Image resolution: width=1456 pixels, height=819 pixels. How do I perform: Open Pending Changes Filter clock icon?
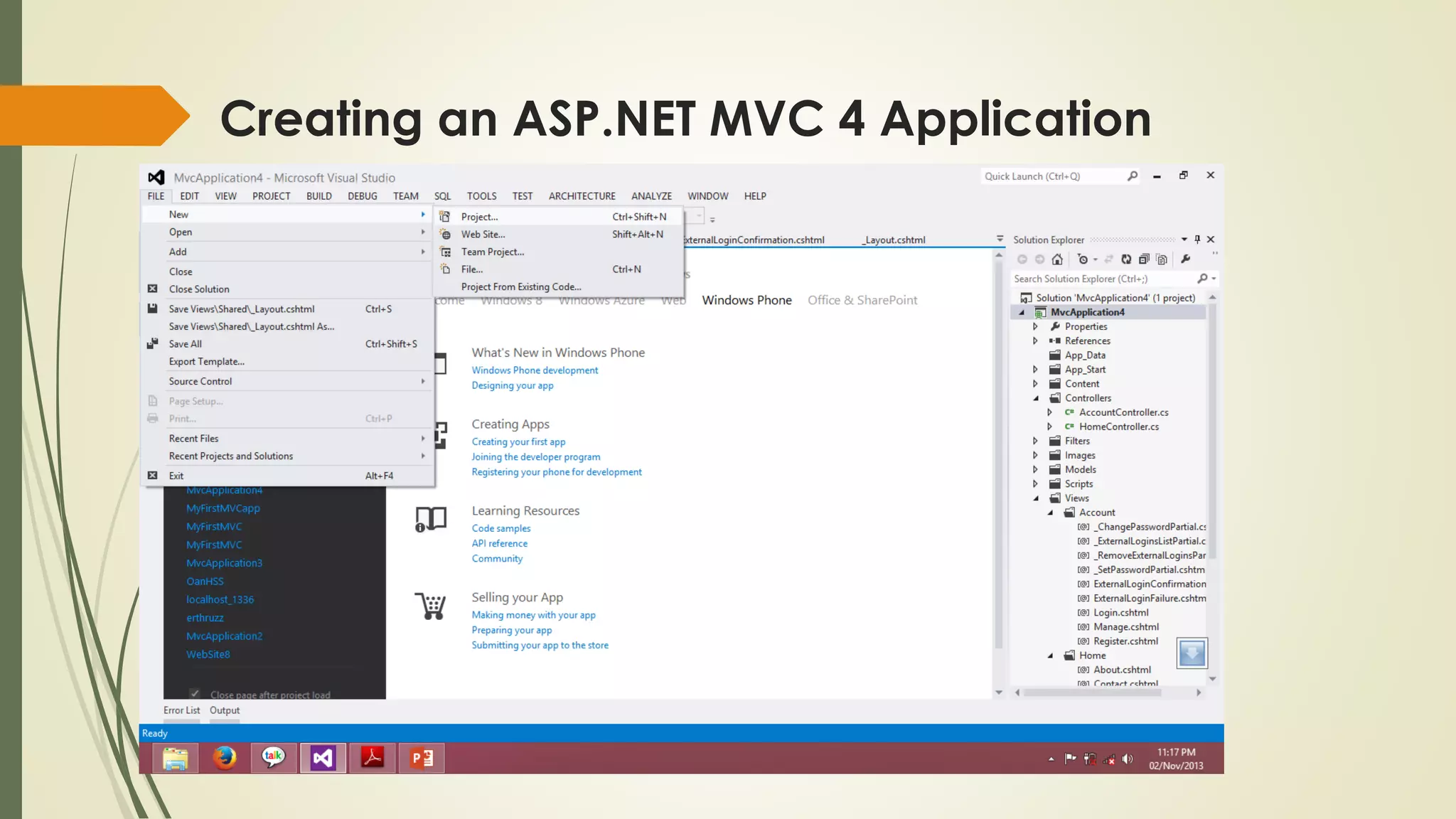click(1083, 259)
